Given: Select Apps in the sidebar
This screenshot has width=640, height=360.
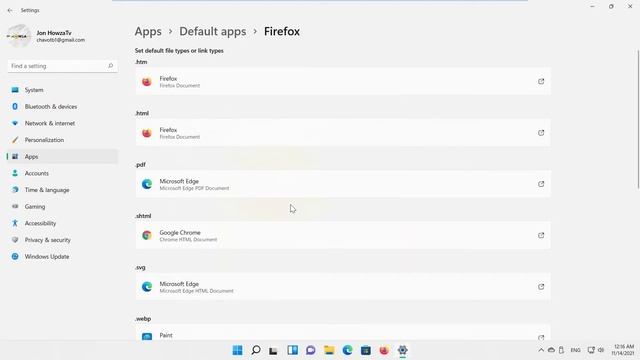Looking at the screenshot, I should (62, 157).
